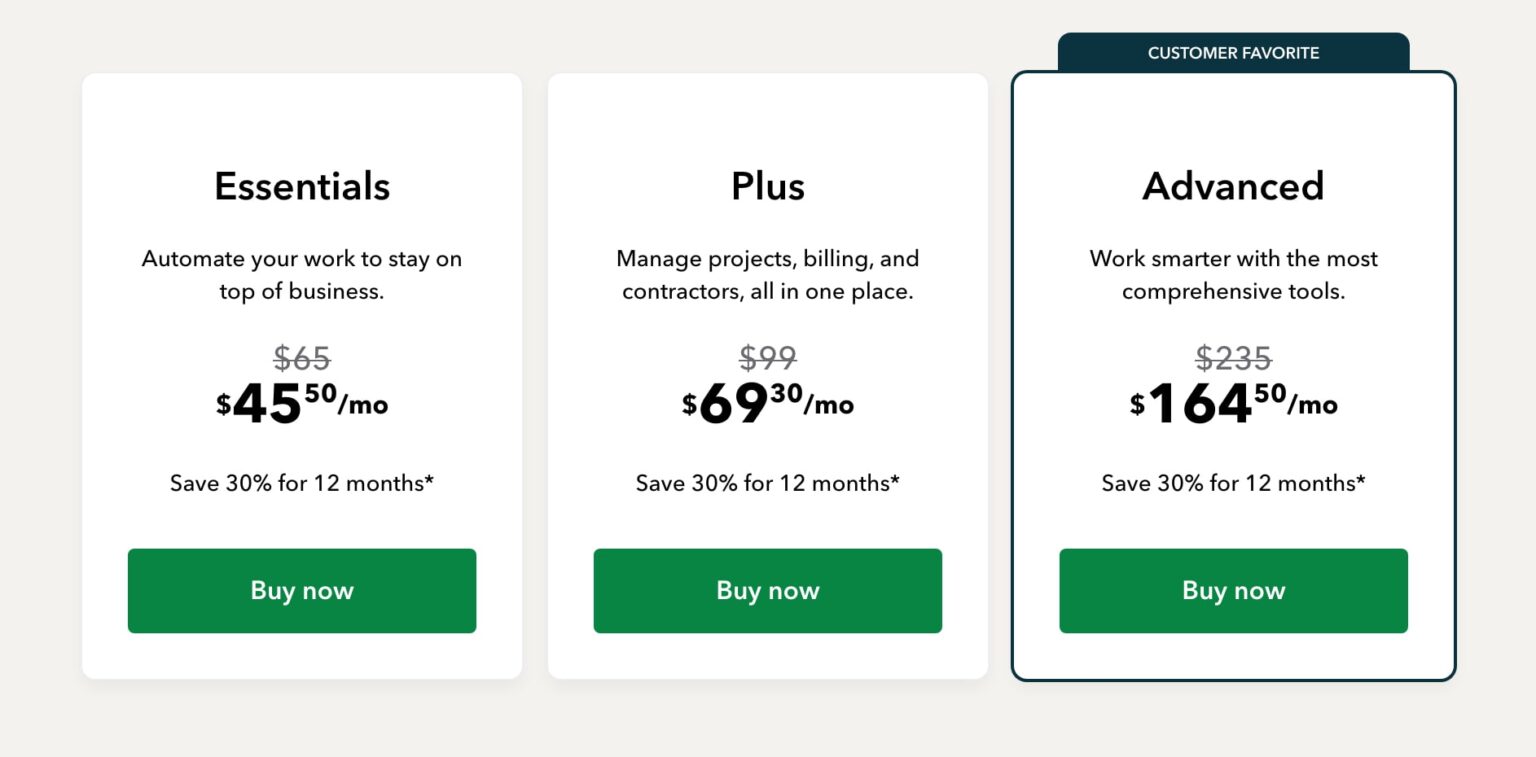Click the Advanced "Save 30% for 12 months" text
Viewport: 1536px width, 757px height.
pos(1233,483)
